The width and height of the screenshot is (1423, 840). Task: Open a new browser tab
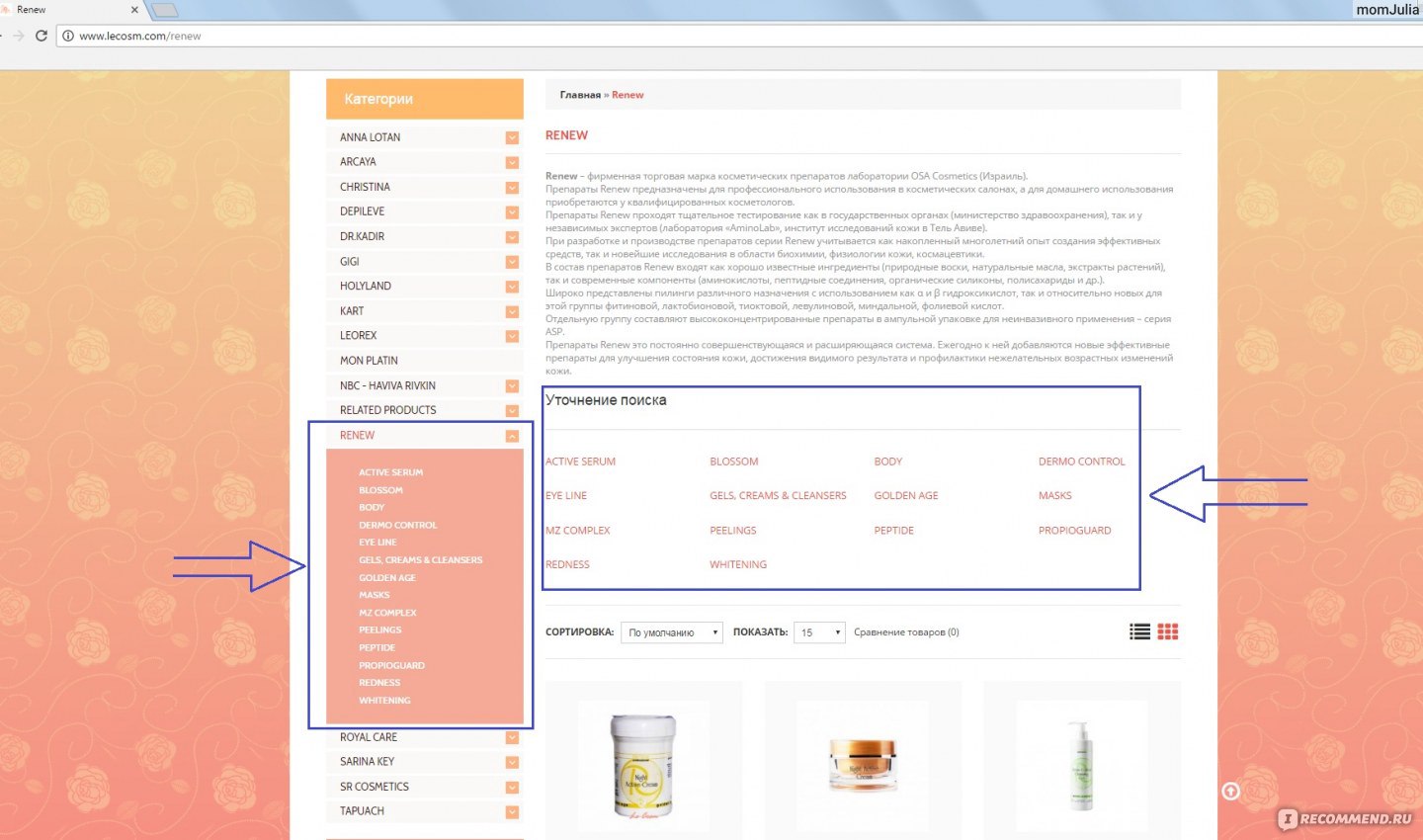tap(165, 10)
